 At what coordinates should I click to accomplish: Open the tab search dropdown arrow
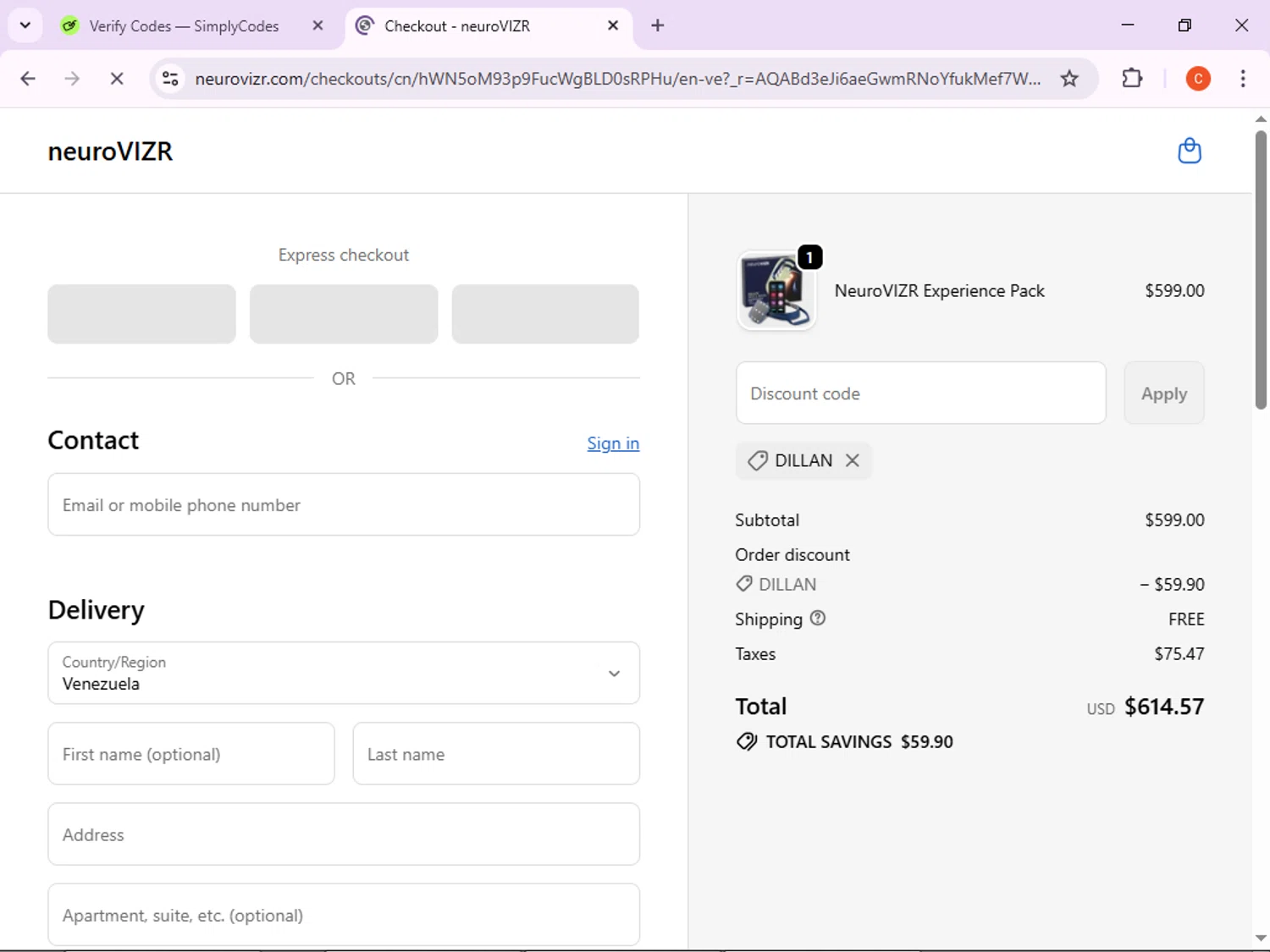pos(25,25)
